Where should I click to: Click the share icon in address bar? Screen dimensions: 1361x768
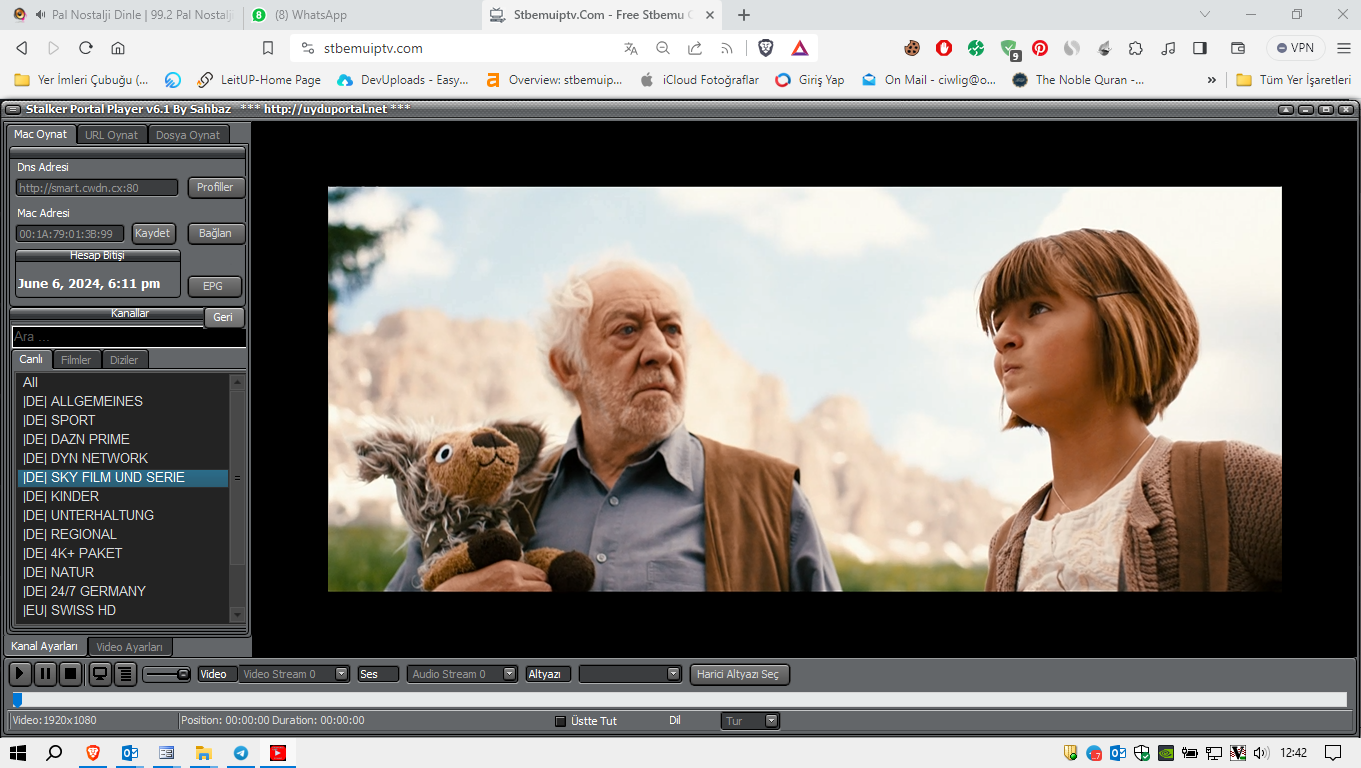pyautogui.click(x=695, y=48)
